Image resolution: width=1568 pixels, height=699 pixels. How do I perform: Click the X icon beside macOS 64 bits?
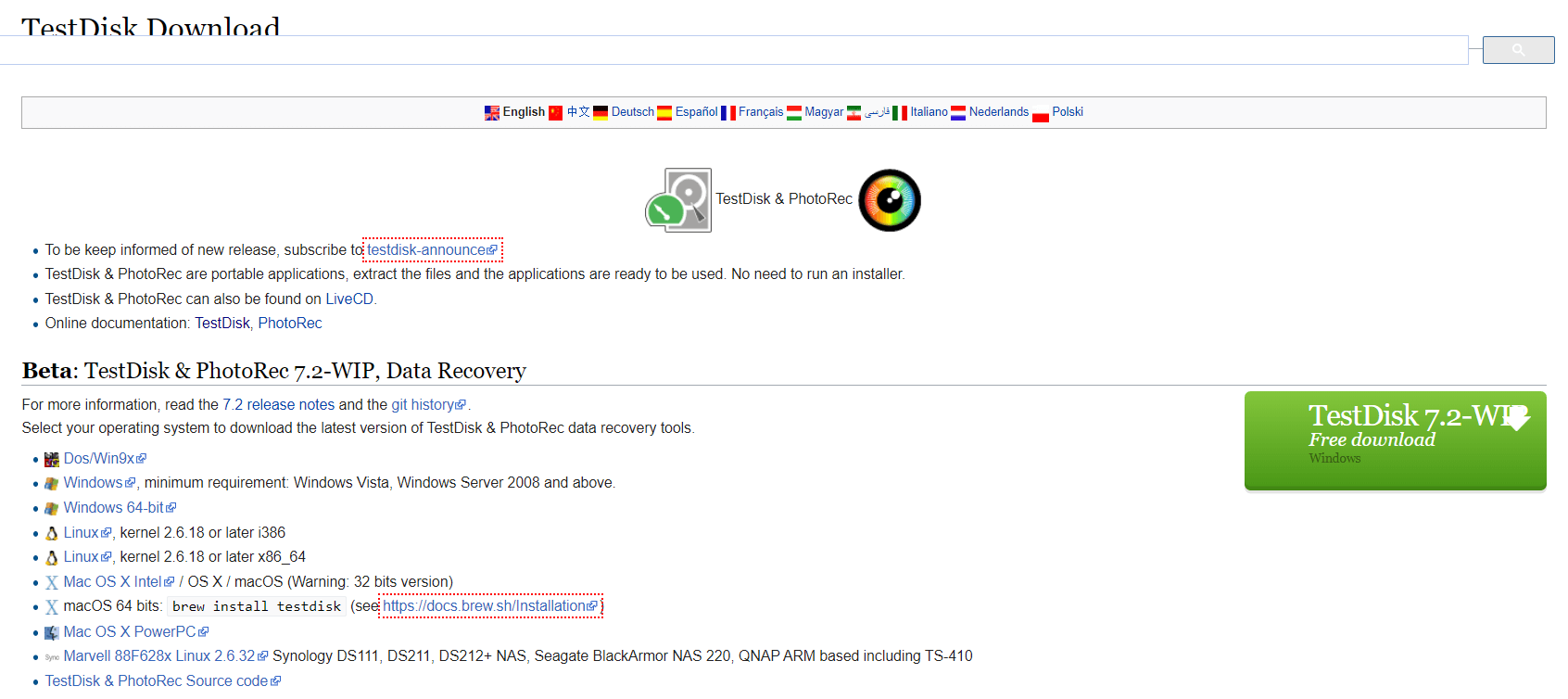coord(52,607)
